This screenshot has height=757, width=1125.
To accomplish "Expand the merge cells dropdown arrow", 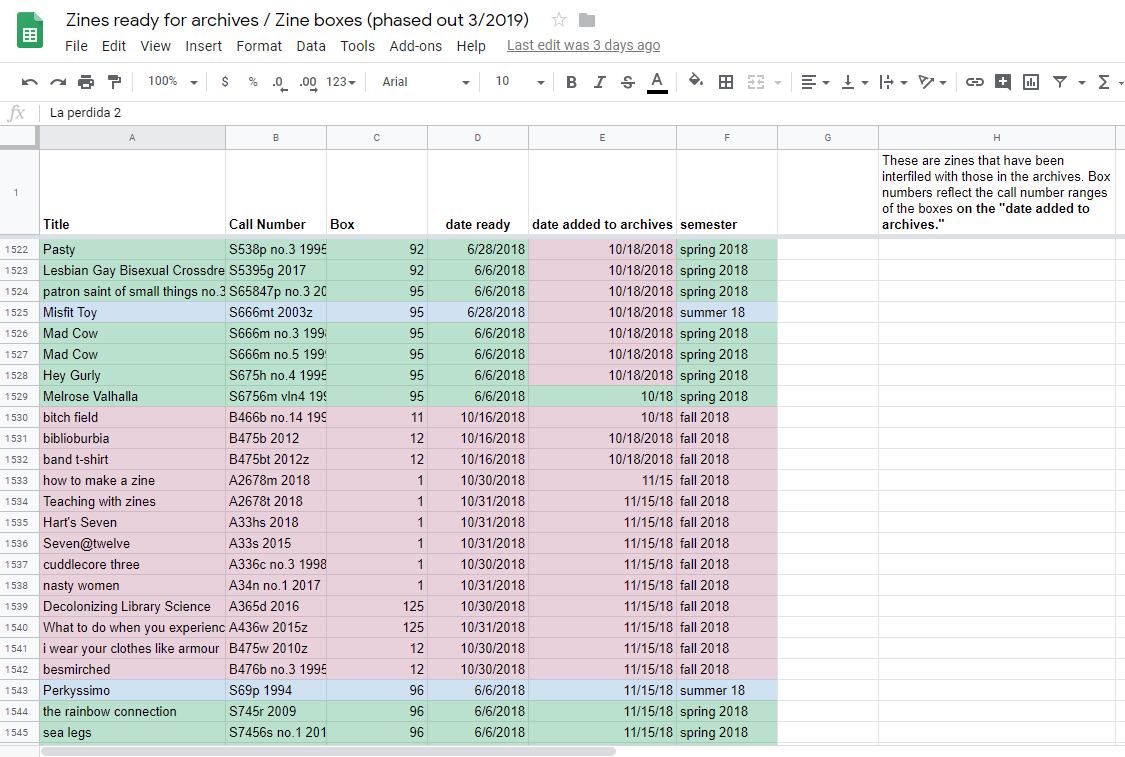I will [778, 83].
